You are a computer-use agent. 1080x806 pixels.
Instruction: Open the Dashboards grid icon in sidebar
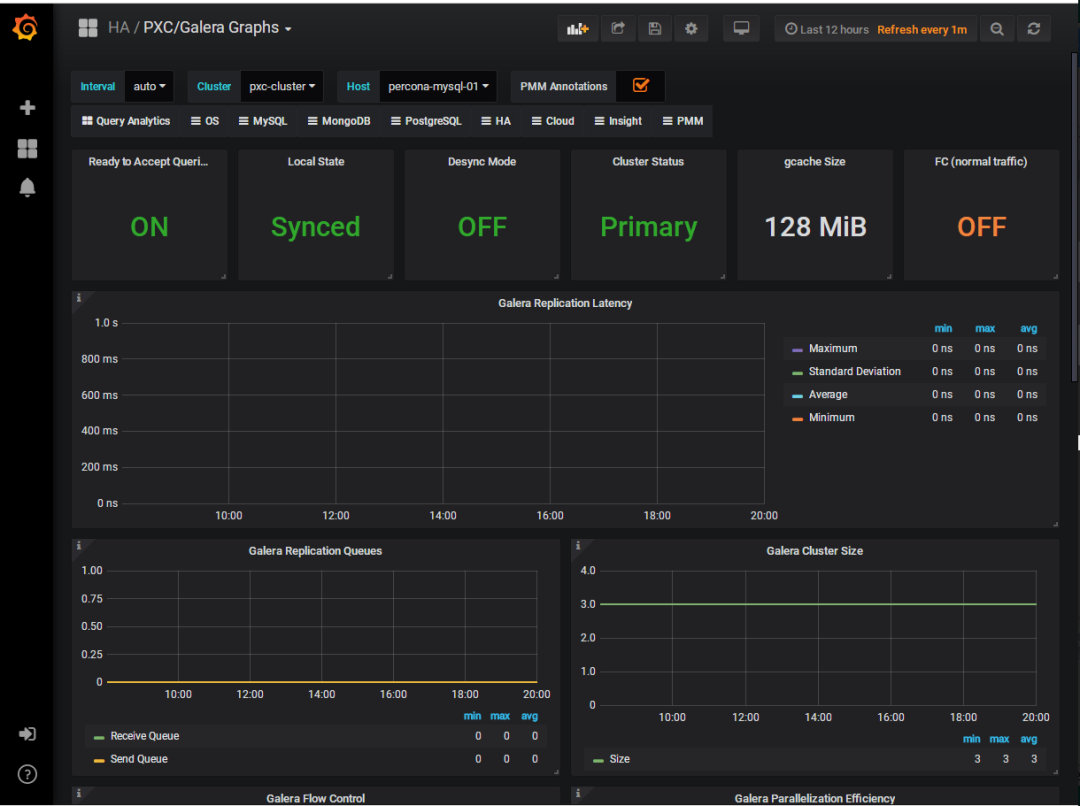tap(28, 148)
